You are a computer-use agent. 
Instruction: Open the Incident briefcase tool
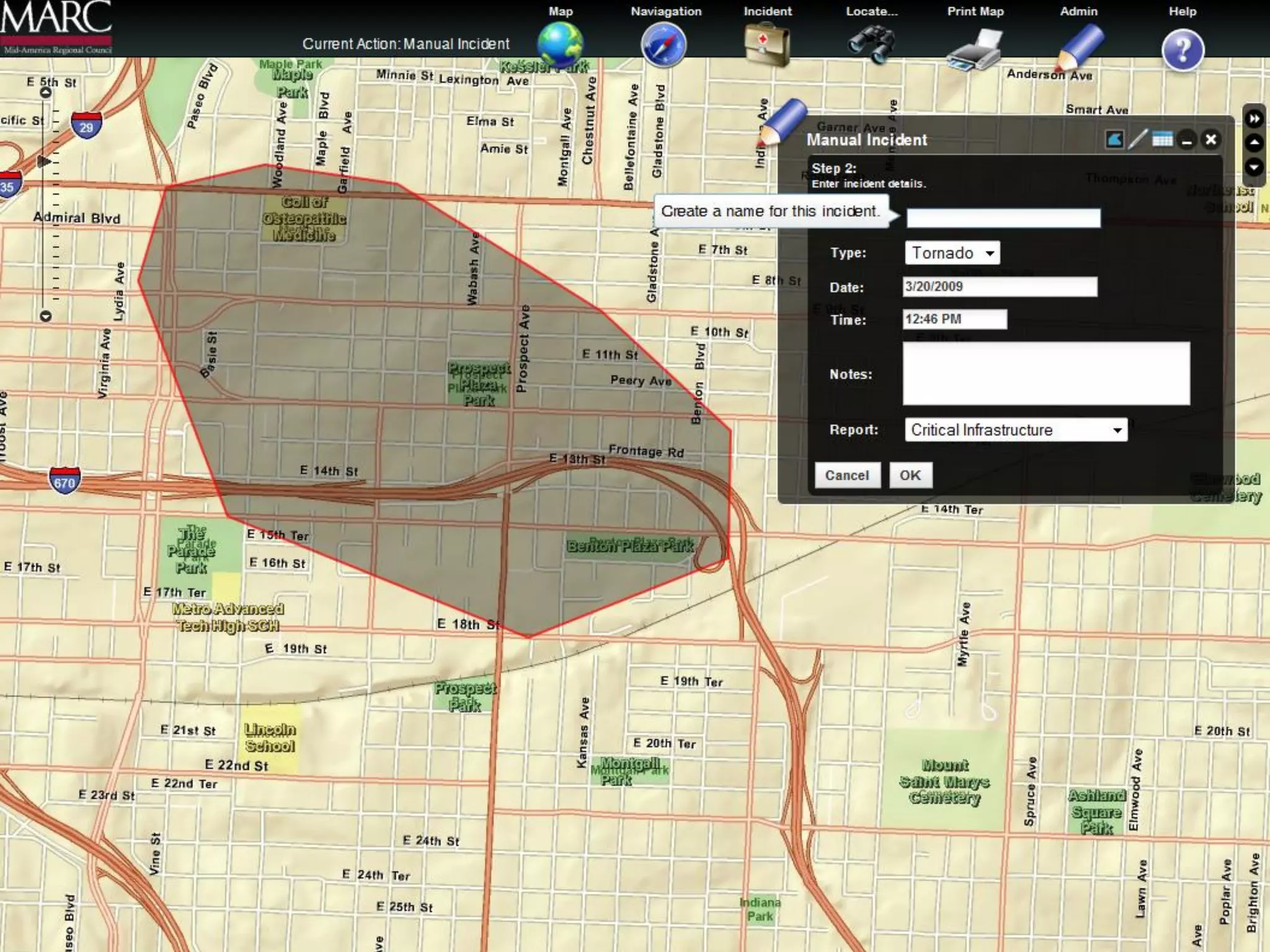pos(768,45)
